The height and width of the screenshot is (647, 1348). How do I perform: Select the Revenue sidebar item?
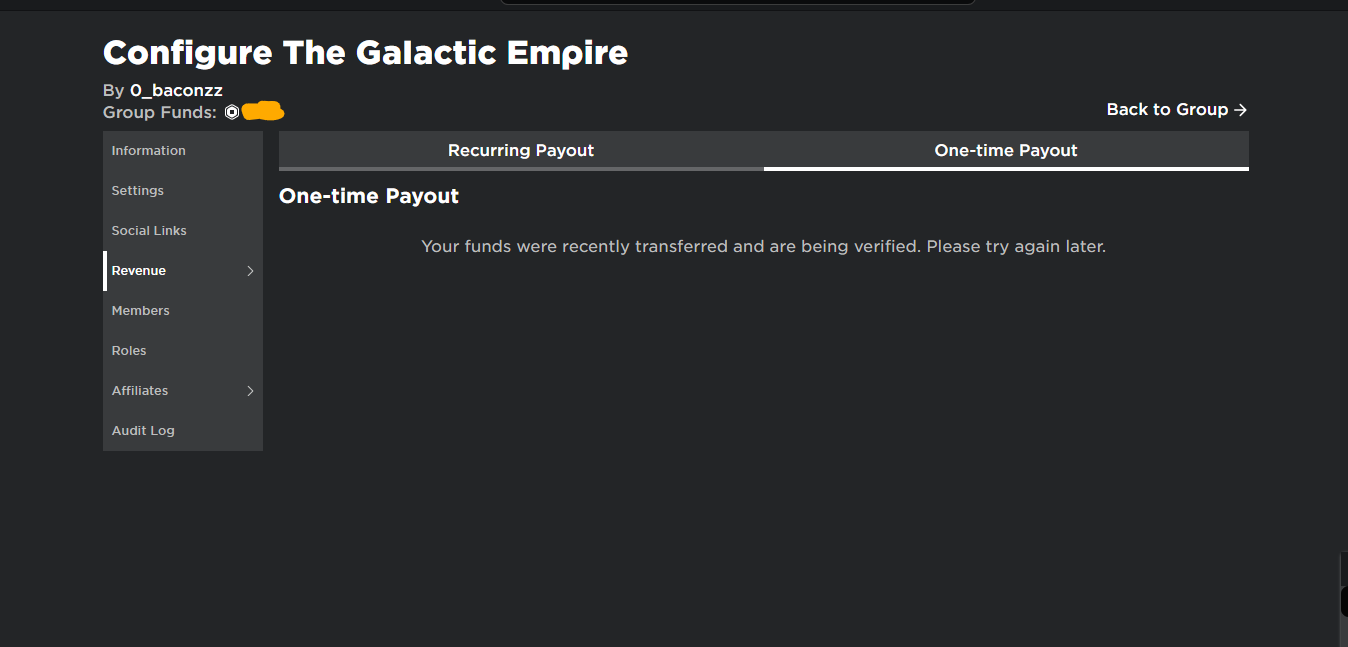coord(139,271)
